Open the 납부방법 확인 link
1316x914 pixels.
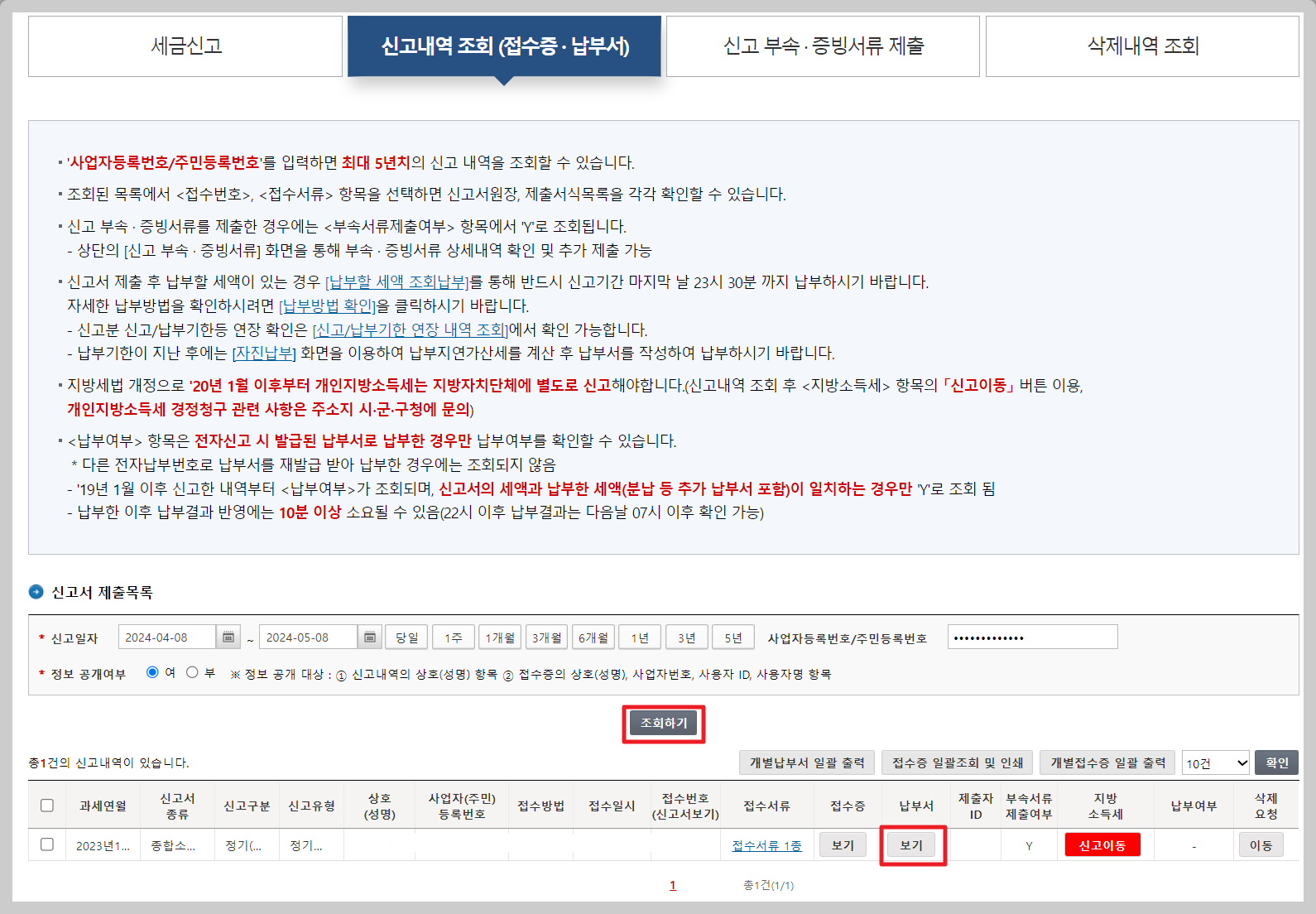(328, 306)
